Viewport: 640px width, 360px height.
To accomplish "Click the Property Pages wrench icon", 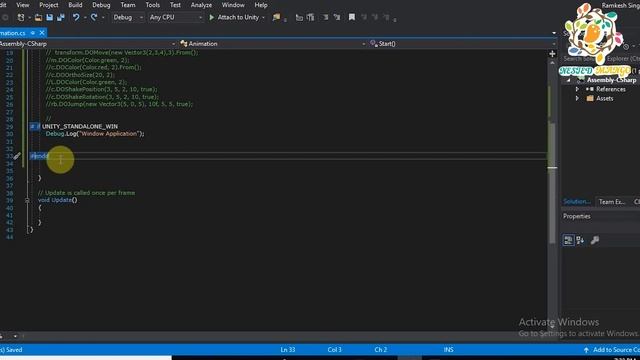I will pos(595,240).
